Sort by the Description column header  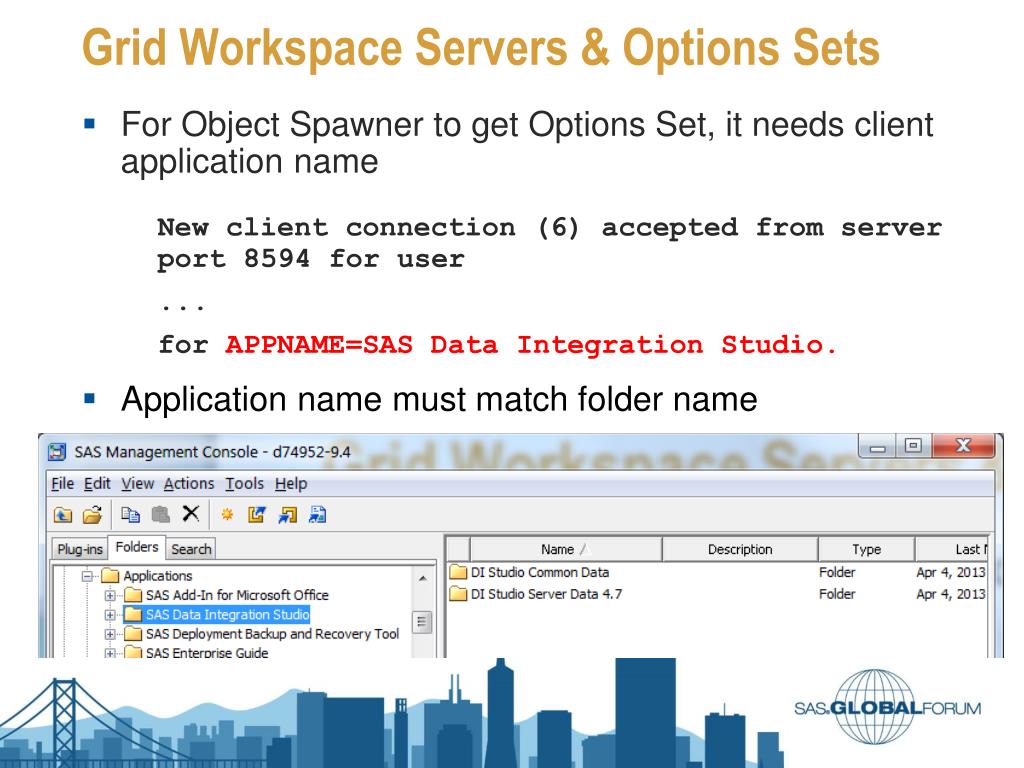tap(740, 549)
